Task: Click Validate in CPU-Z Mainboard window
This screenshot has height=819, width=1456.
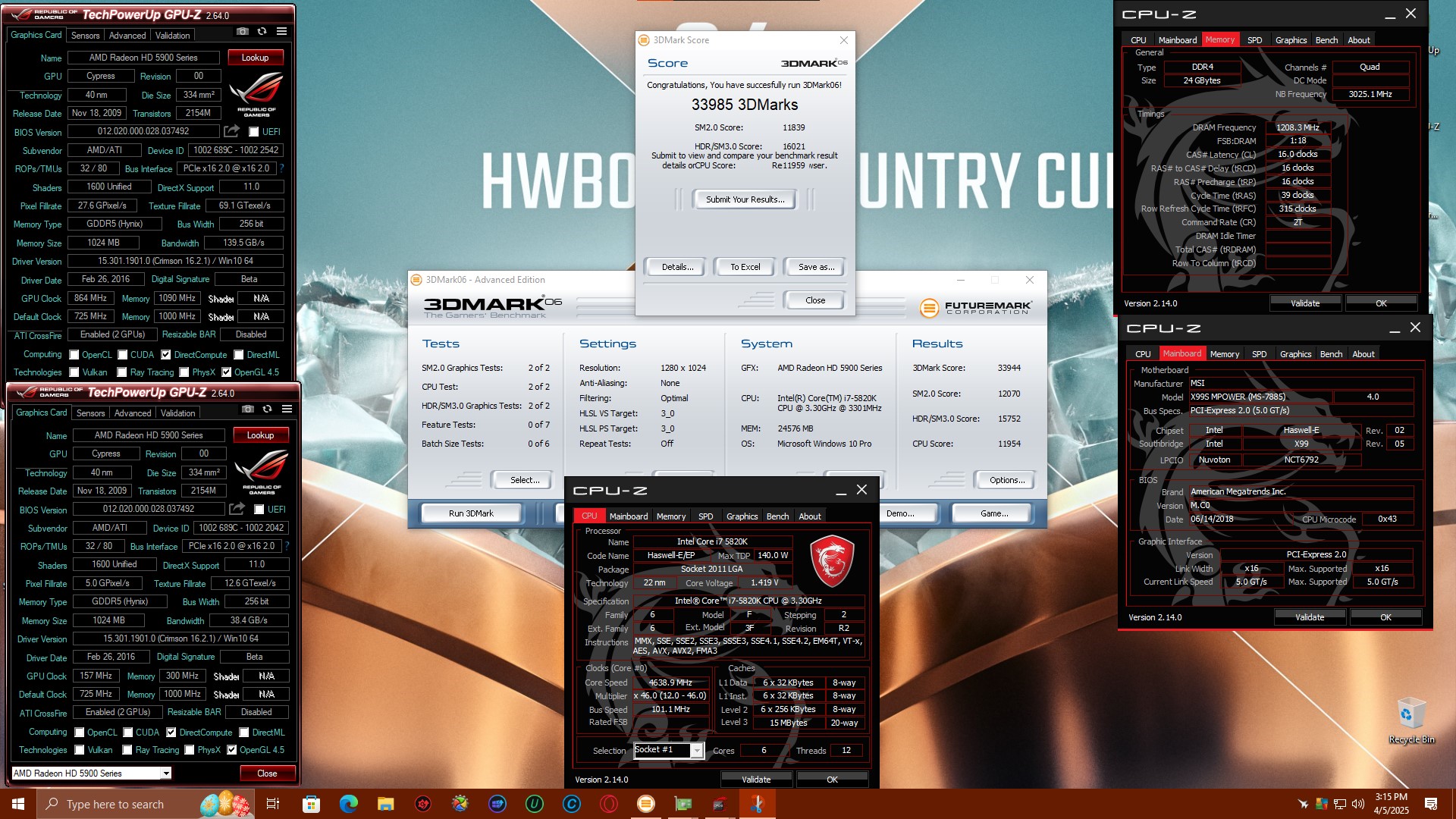Action: (1310, 617)
